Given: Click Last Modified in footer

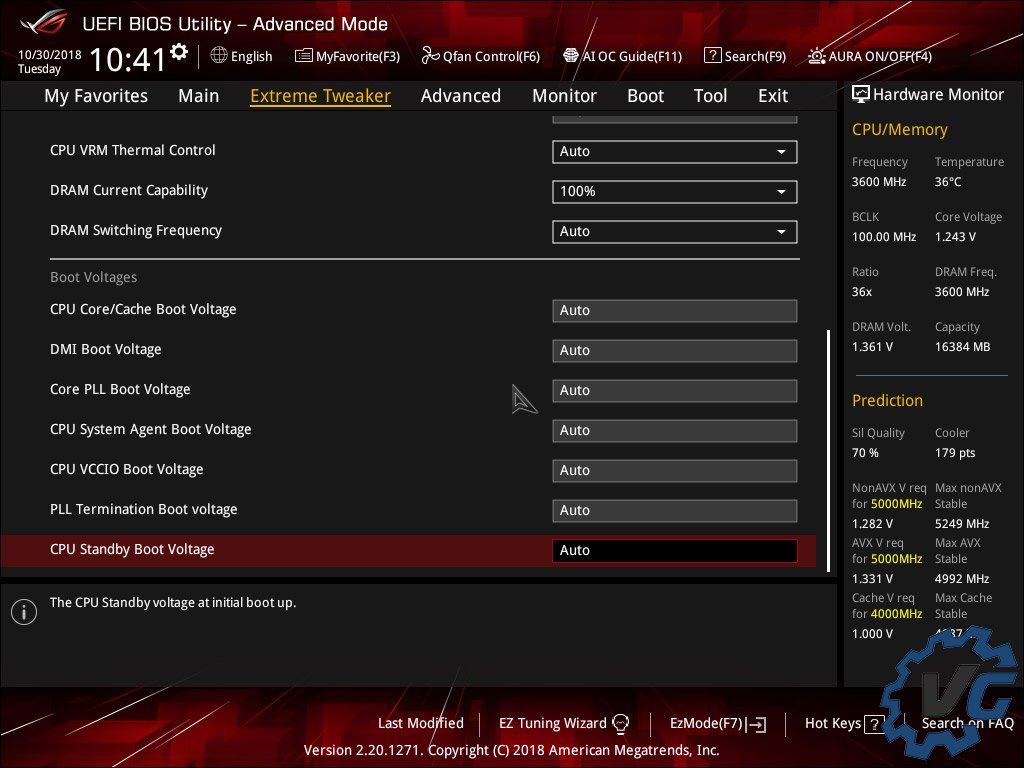Looking at the screenshot, I should click(x=421, y=723).
